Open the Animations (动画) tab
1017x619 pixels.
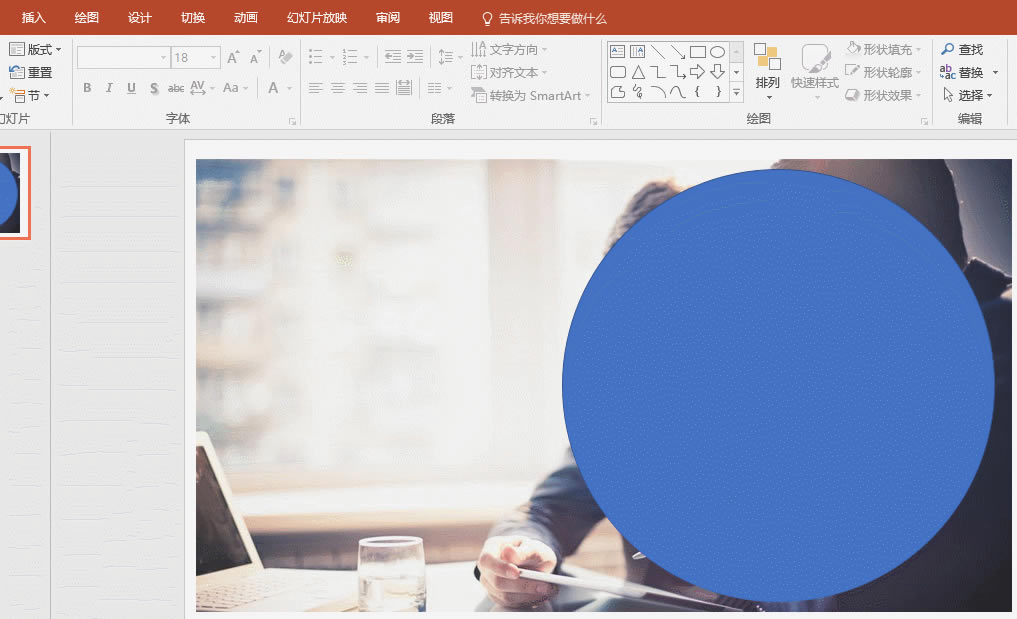[245, 18]
